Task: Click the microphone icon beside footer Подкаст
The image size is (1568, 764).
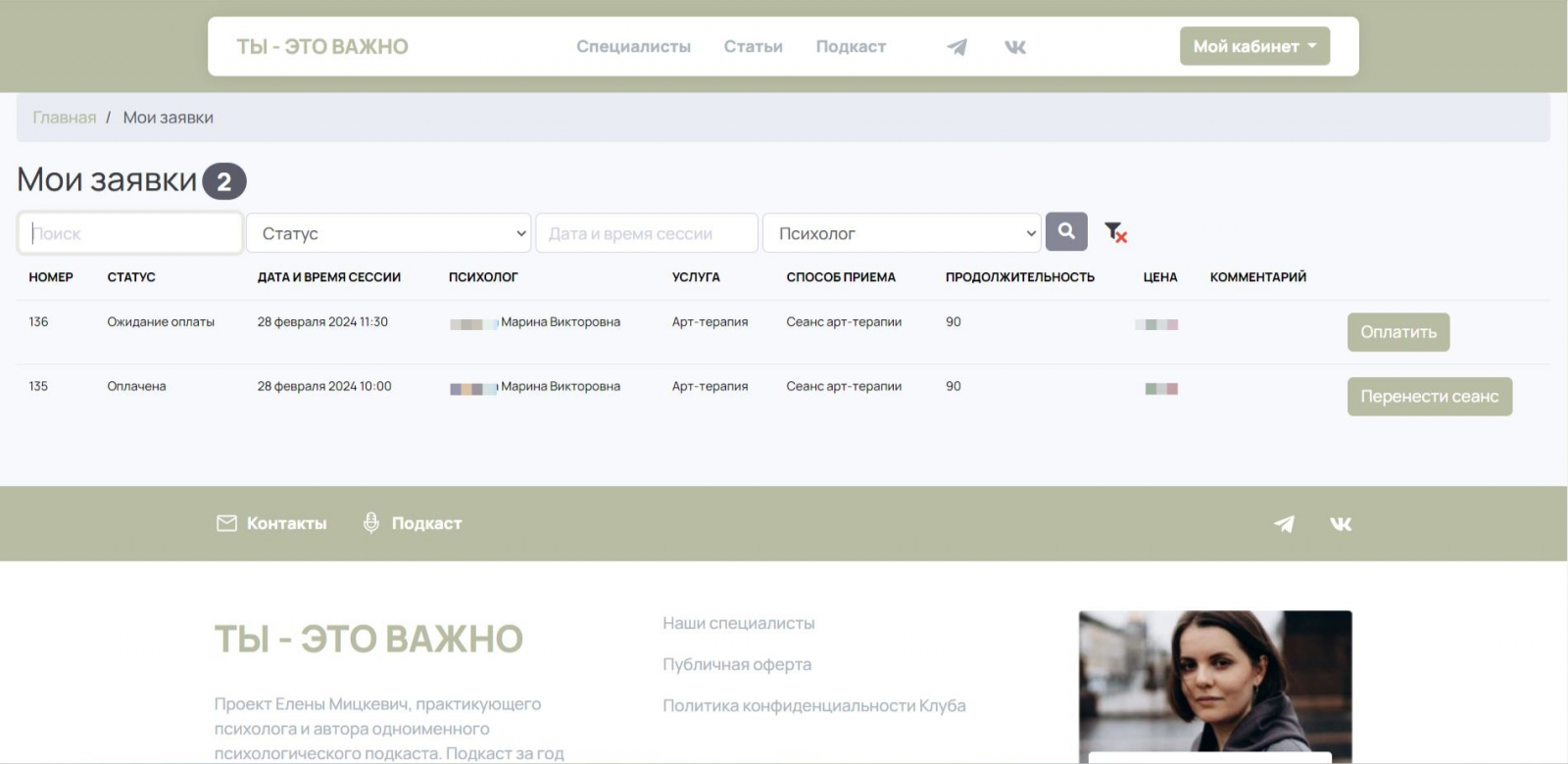Action: tap(370, 523)
